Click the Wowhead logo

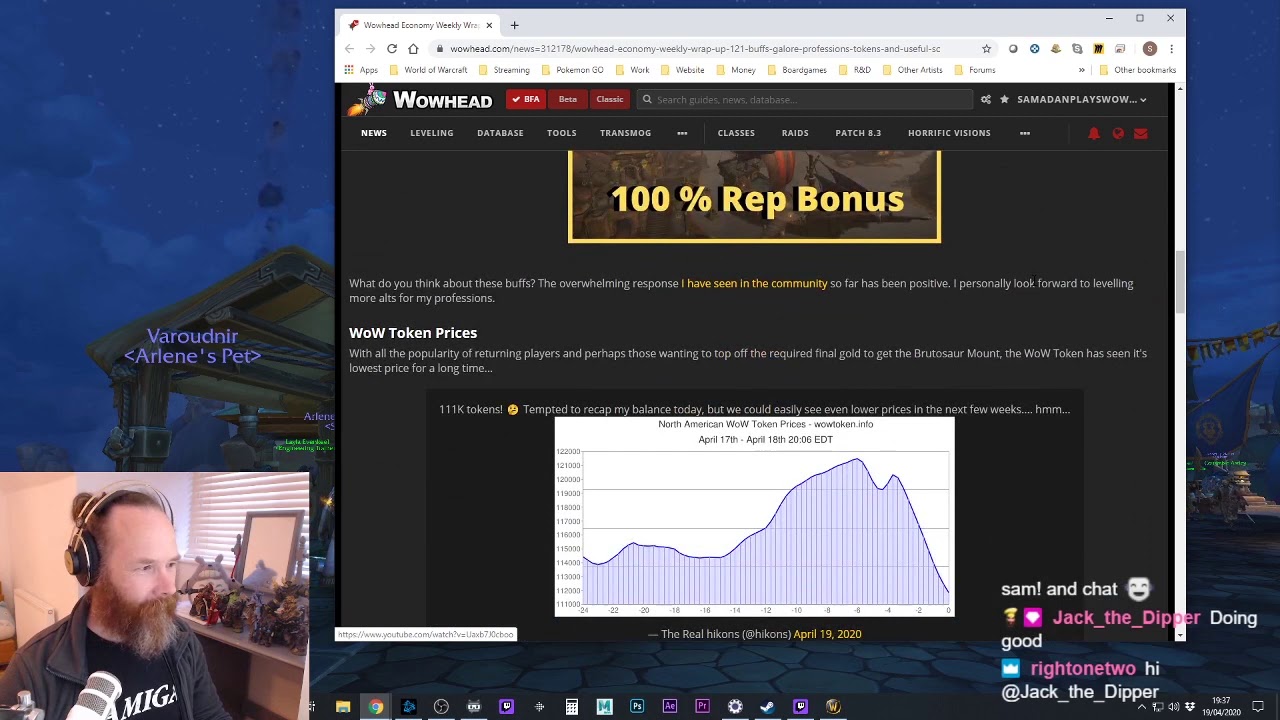point(419,99)
